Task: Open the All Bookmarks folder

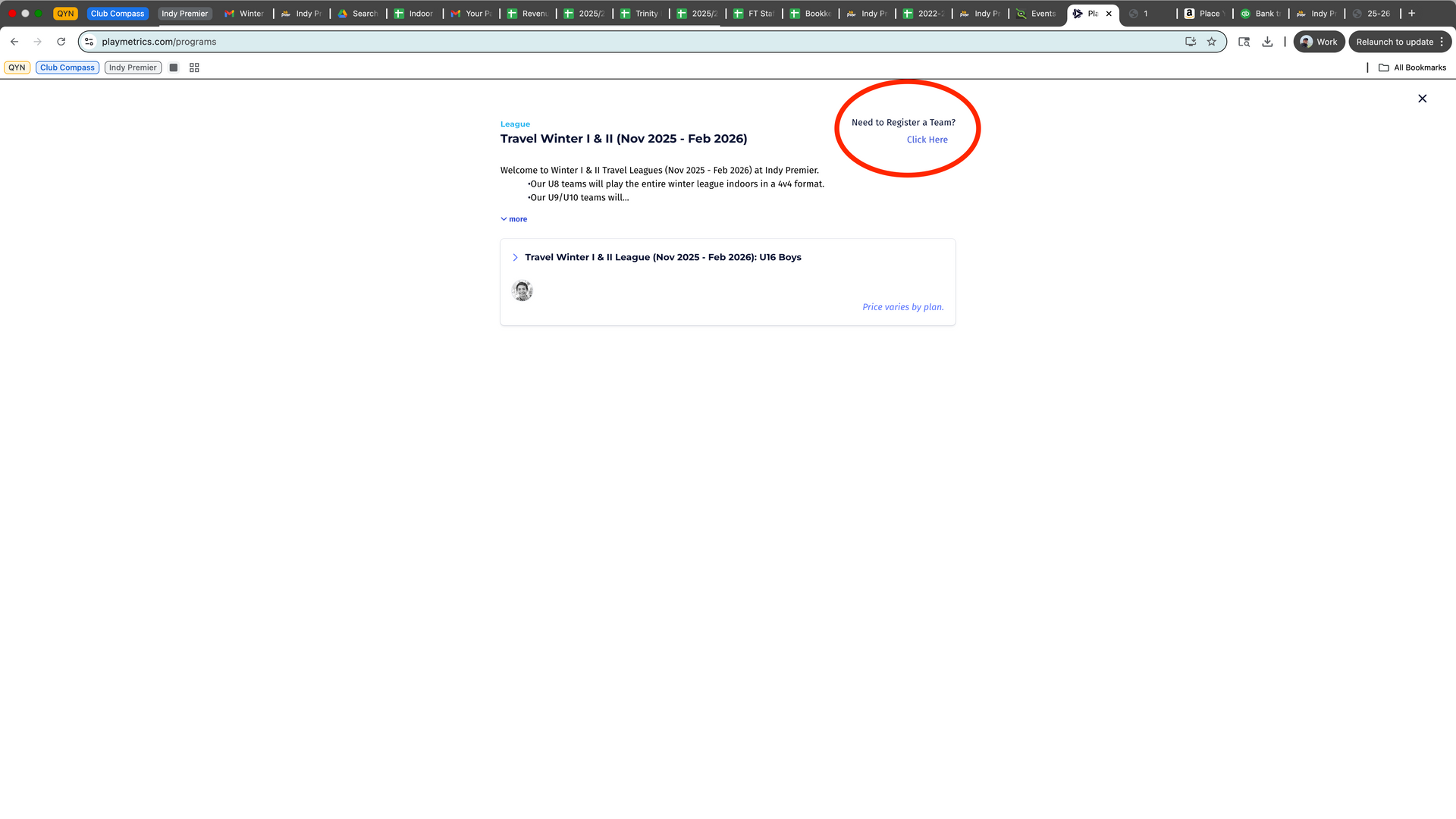Action: 1412,67
